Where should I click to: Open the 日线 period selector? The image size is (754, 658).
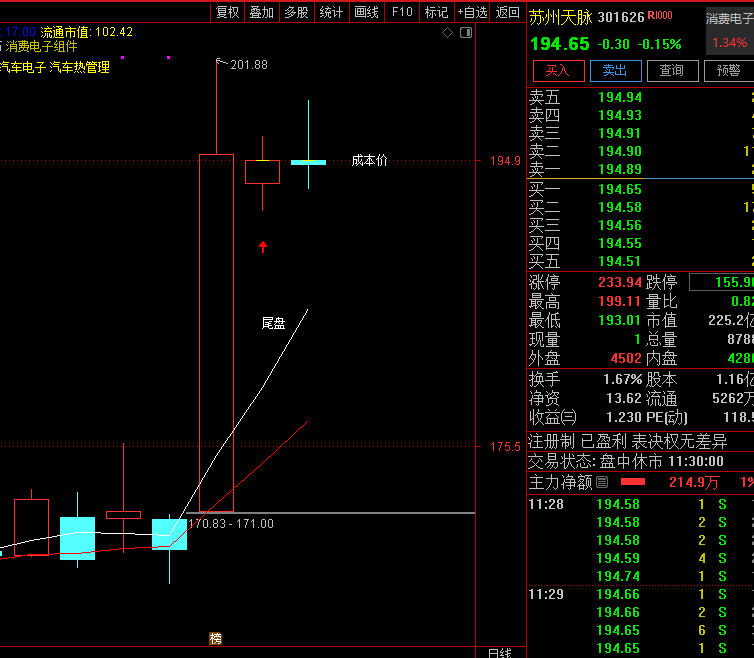[500, 652]
